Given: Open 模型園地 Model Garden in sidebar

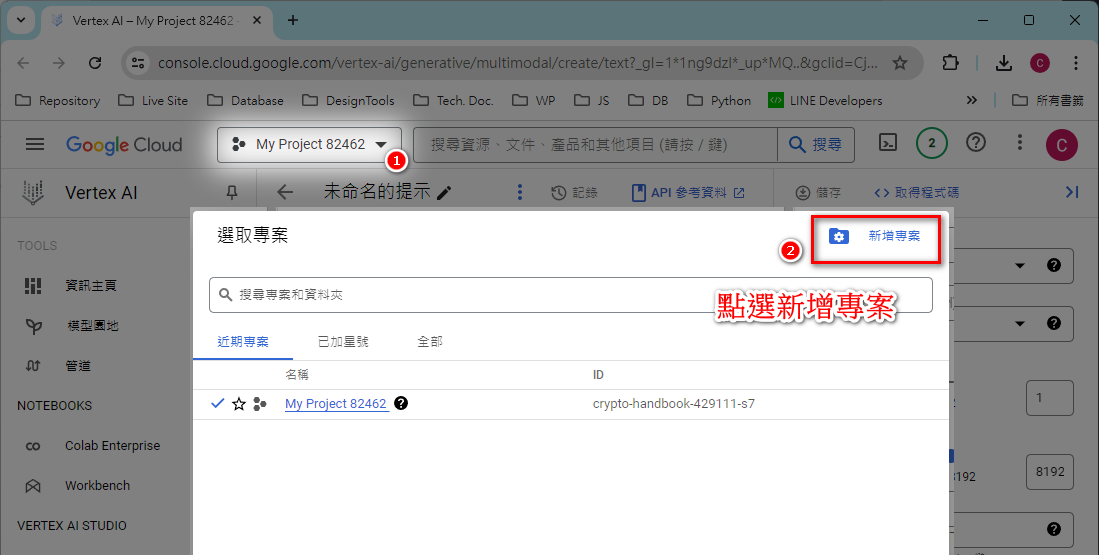Looking at the screenshot, I should (95, 326).
